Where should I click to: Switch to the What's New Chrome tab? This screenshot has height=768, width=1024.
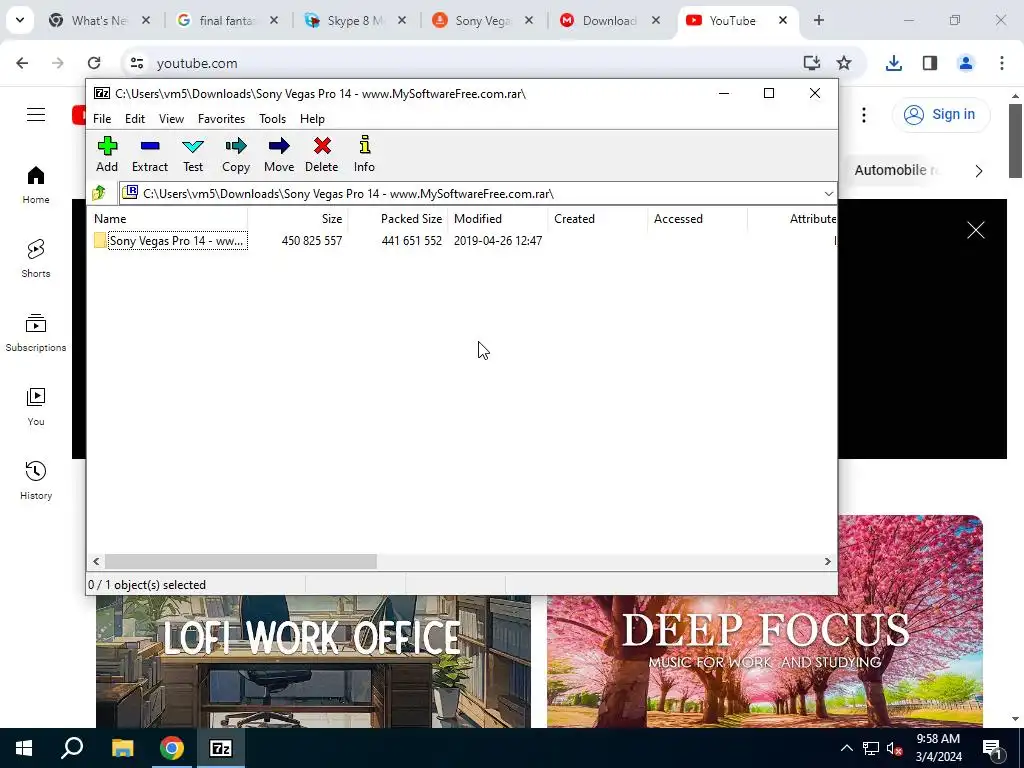point(99,21)
